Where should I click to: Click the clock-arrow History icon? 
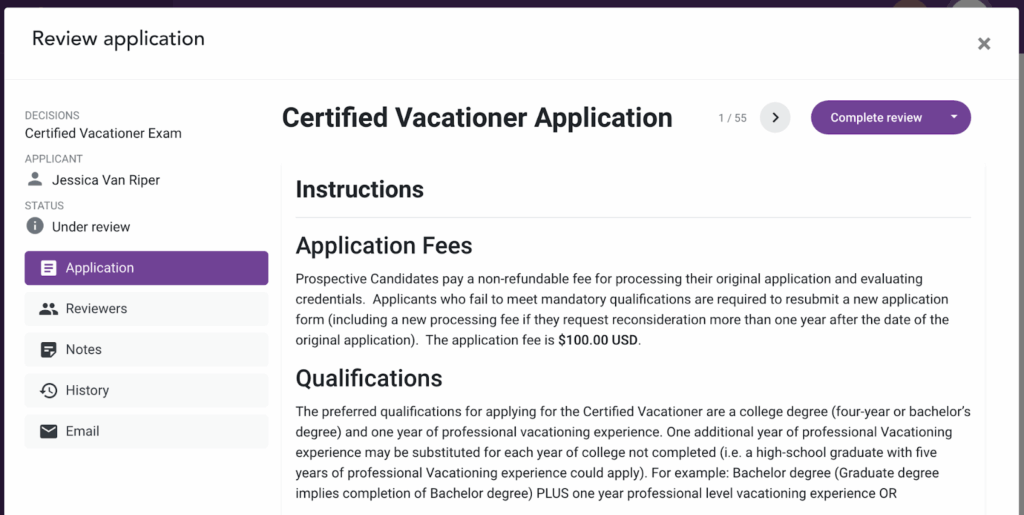pyautogui.click(x=48, y=391)
